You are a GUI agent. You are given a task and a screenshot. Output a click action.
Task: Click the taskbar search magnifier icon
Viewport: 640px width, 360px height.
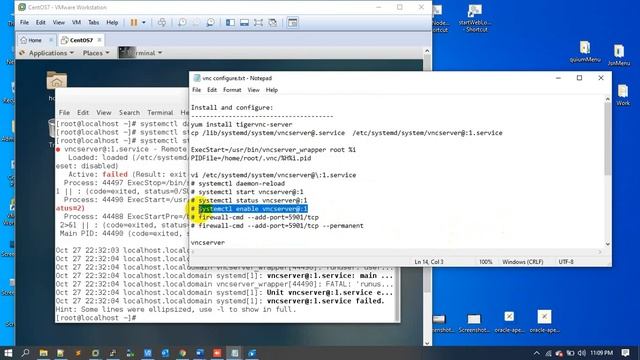(x=25, y=353)
